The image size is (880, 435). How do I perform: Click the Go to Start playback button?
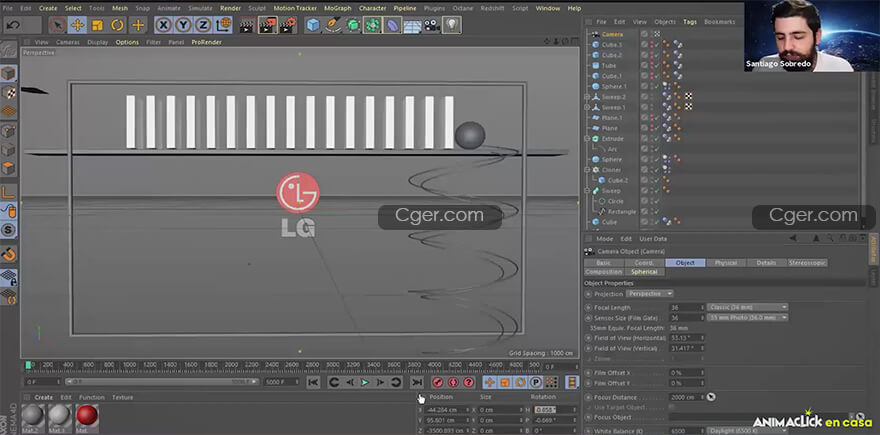pyautogui.click(x=313, y=382)
